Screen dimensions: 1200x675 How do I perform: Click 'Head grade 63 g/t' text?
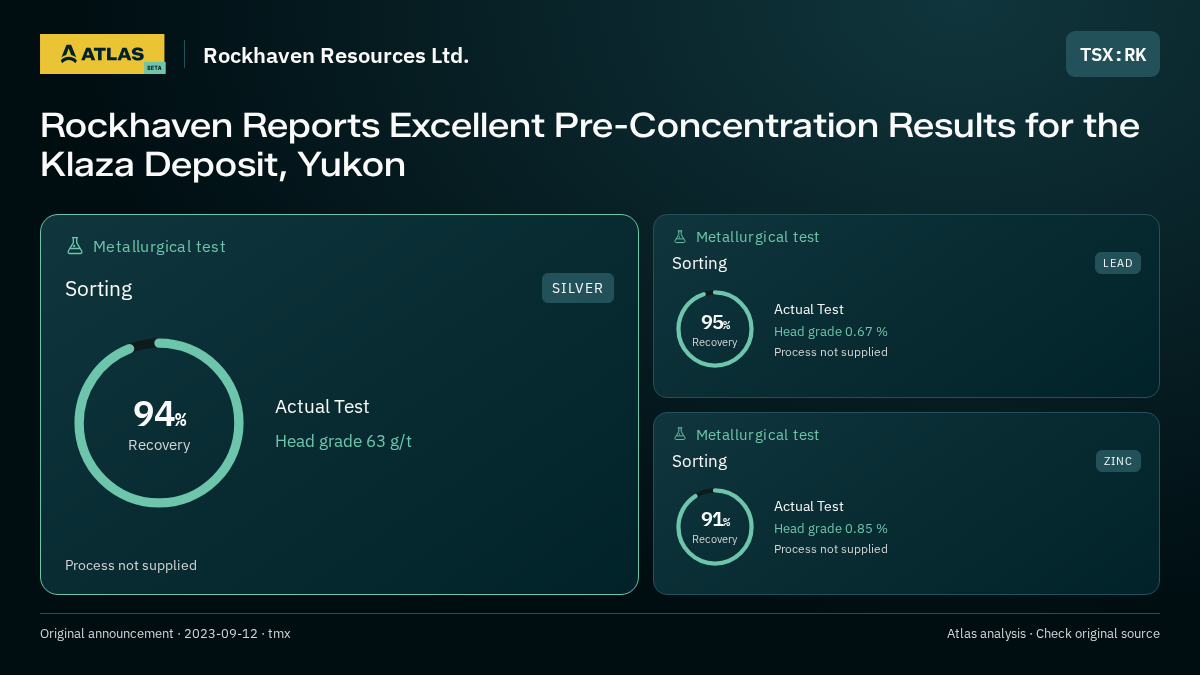point(343,441)
